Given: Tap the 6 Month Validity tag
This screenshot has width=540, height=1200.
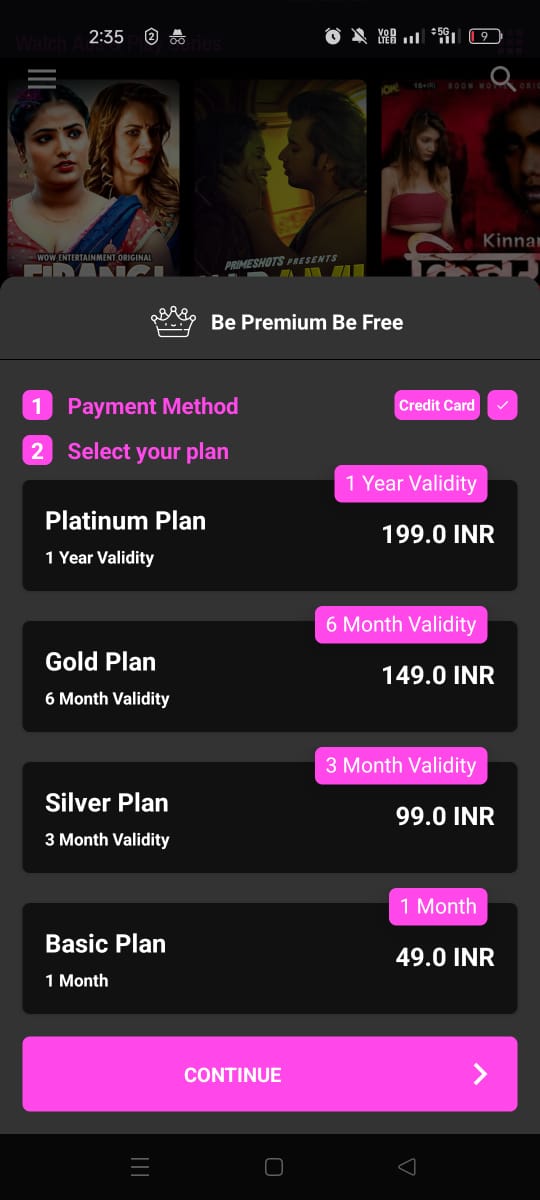Looking at the screenshot, I should [401, 624].
